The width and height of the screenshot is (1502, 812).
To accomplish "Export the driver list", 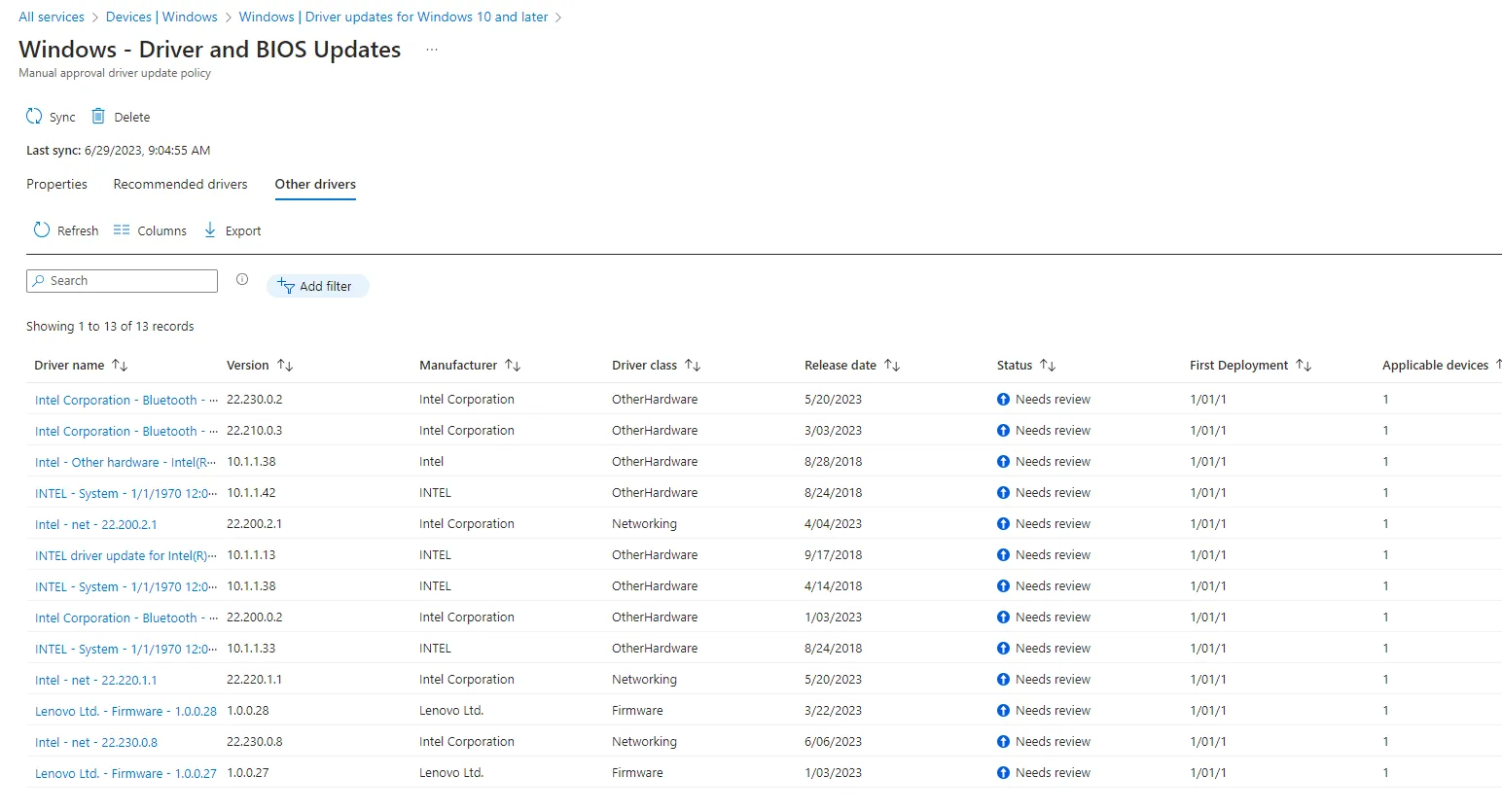I will point(232,230).
